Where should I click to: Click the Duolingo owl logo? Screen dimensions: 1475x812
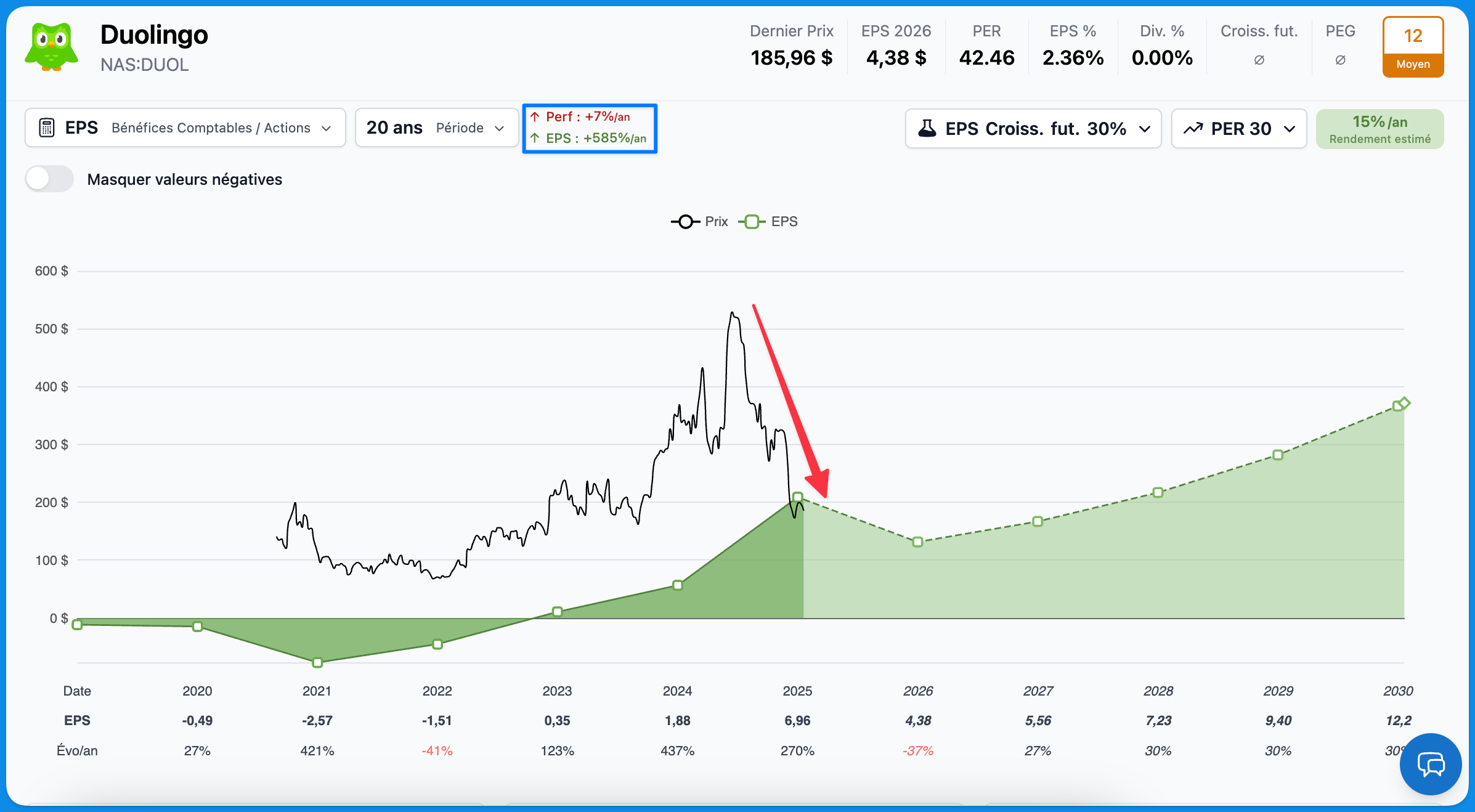[51, 47]
